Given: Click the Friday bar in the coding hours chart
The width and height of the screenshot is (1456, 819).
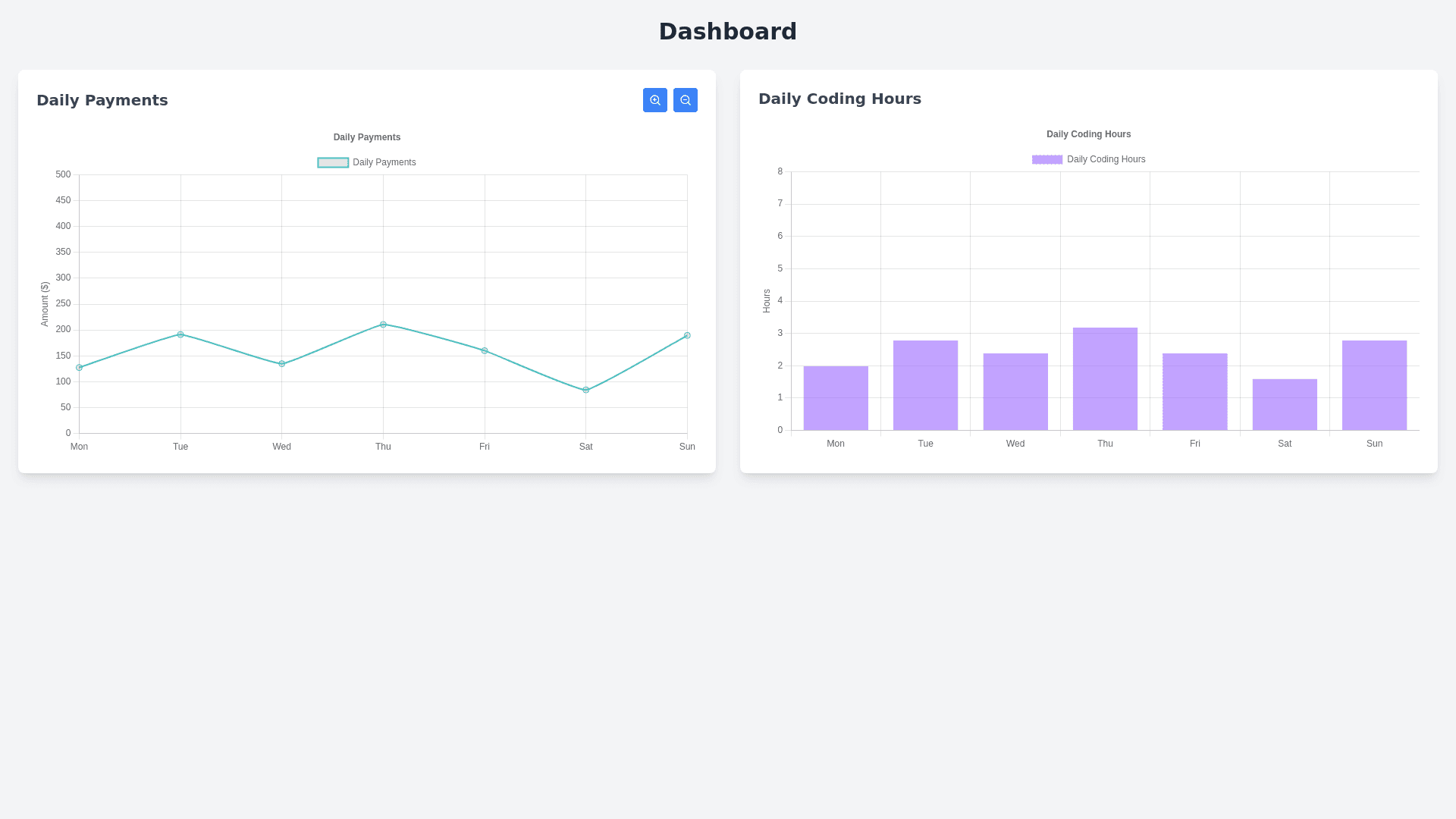Looking at the screenshot, I should pyautogui.click(x=1194, y=391).
